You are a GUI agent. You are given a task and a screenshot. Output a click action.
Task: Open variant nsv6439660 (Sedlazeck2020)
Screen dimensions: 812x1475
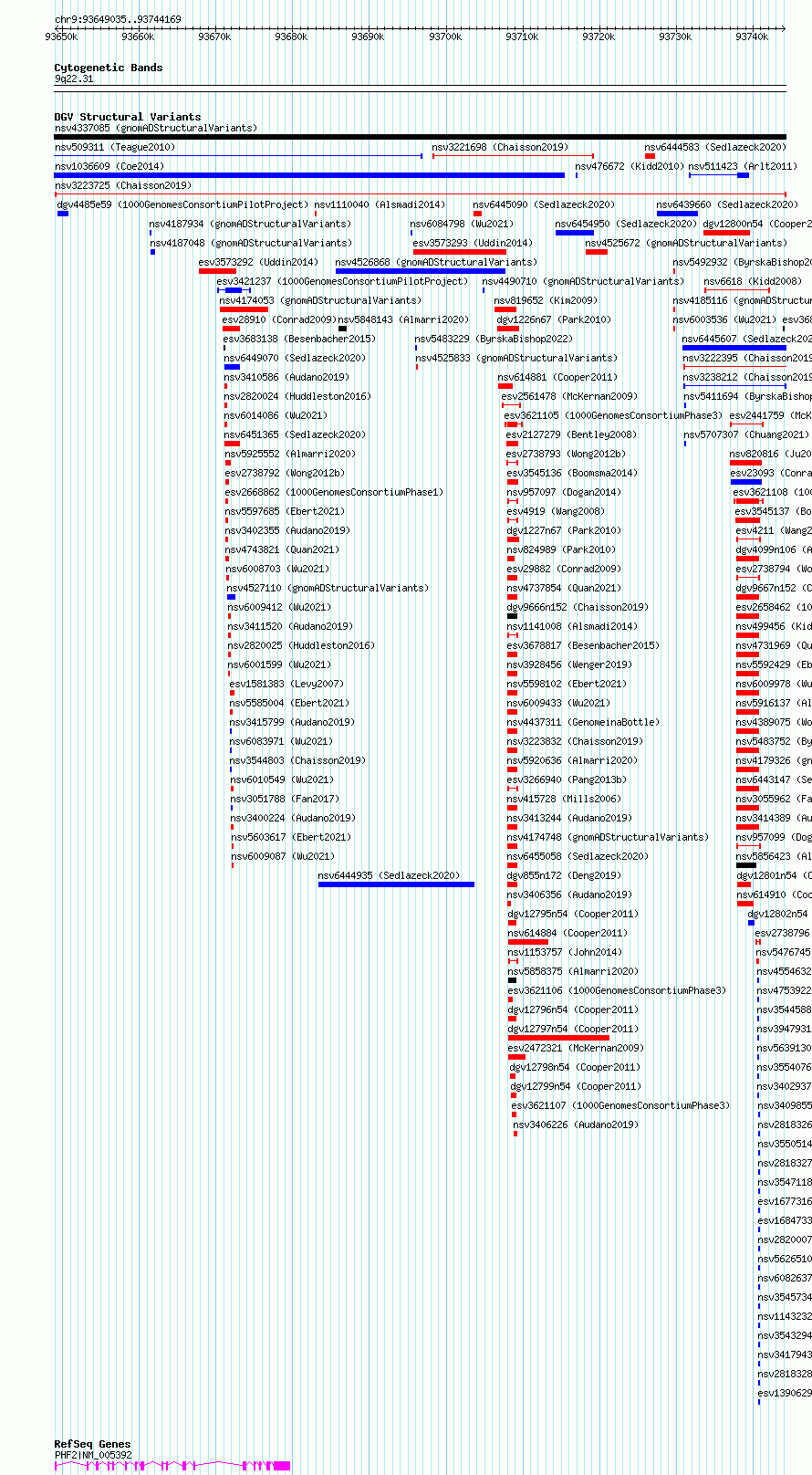727,204
